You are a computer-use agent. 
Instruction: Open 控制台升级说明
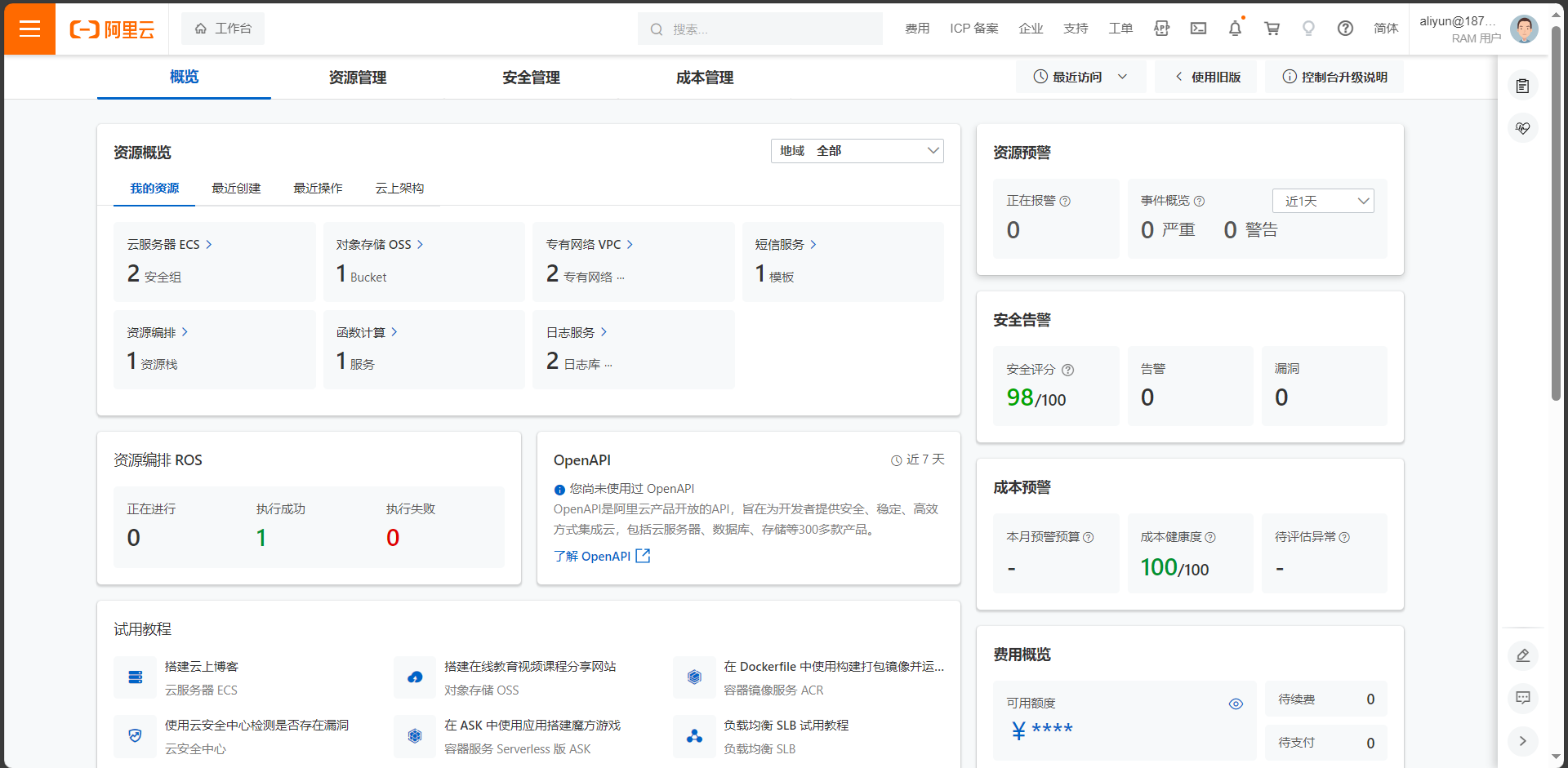coord(1334,77)
